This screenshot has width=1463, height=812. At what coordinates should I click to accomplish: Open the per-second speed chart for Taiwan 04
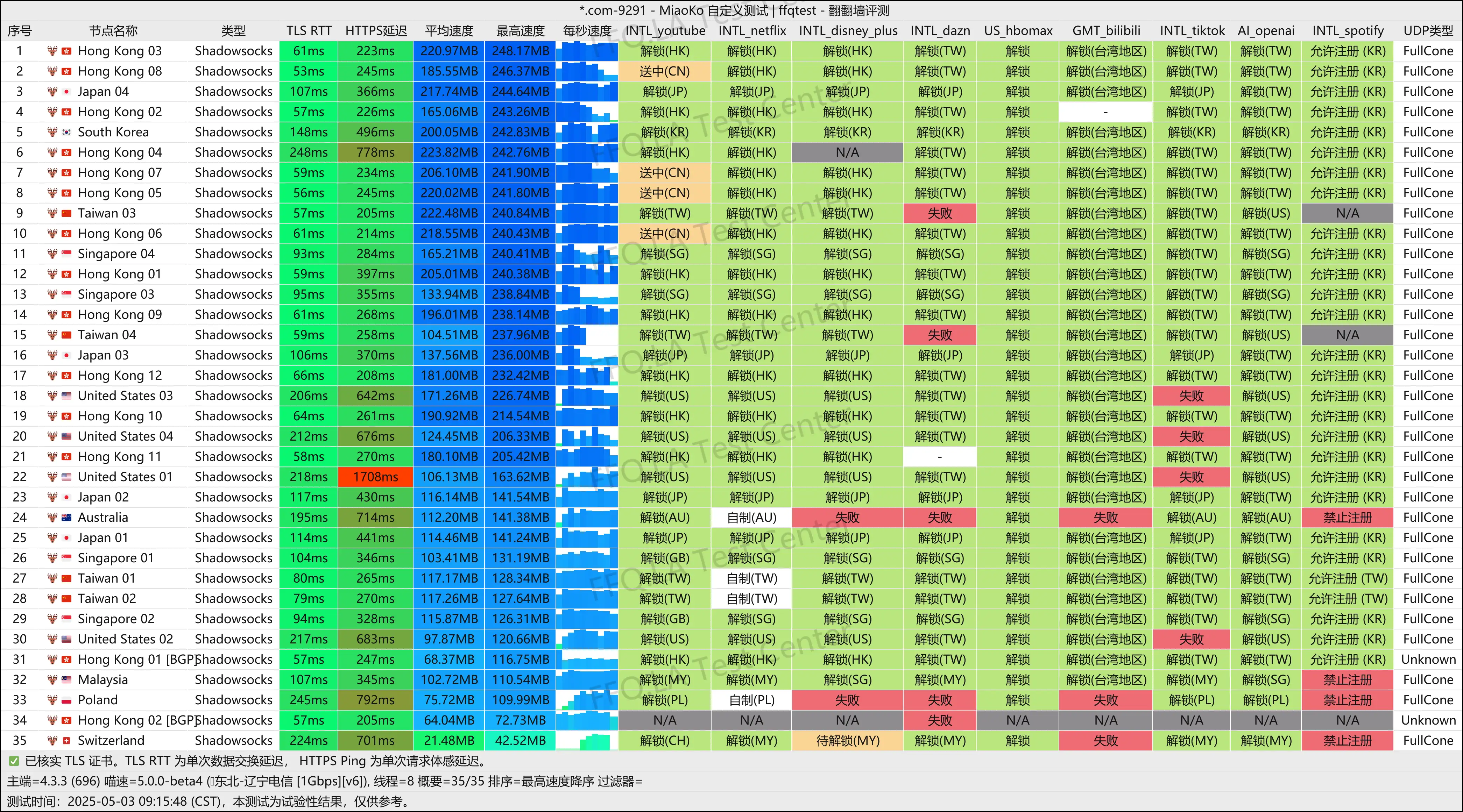(587, 335)
